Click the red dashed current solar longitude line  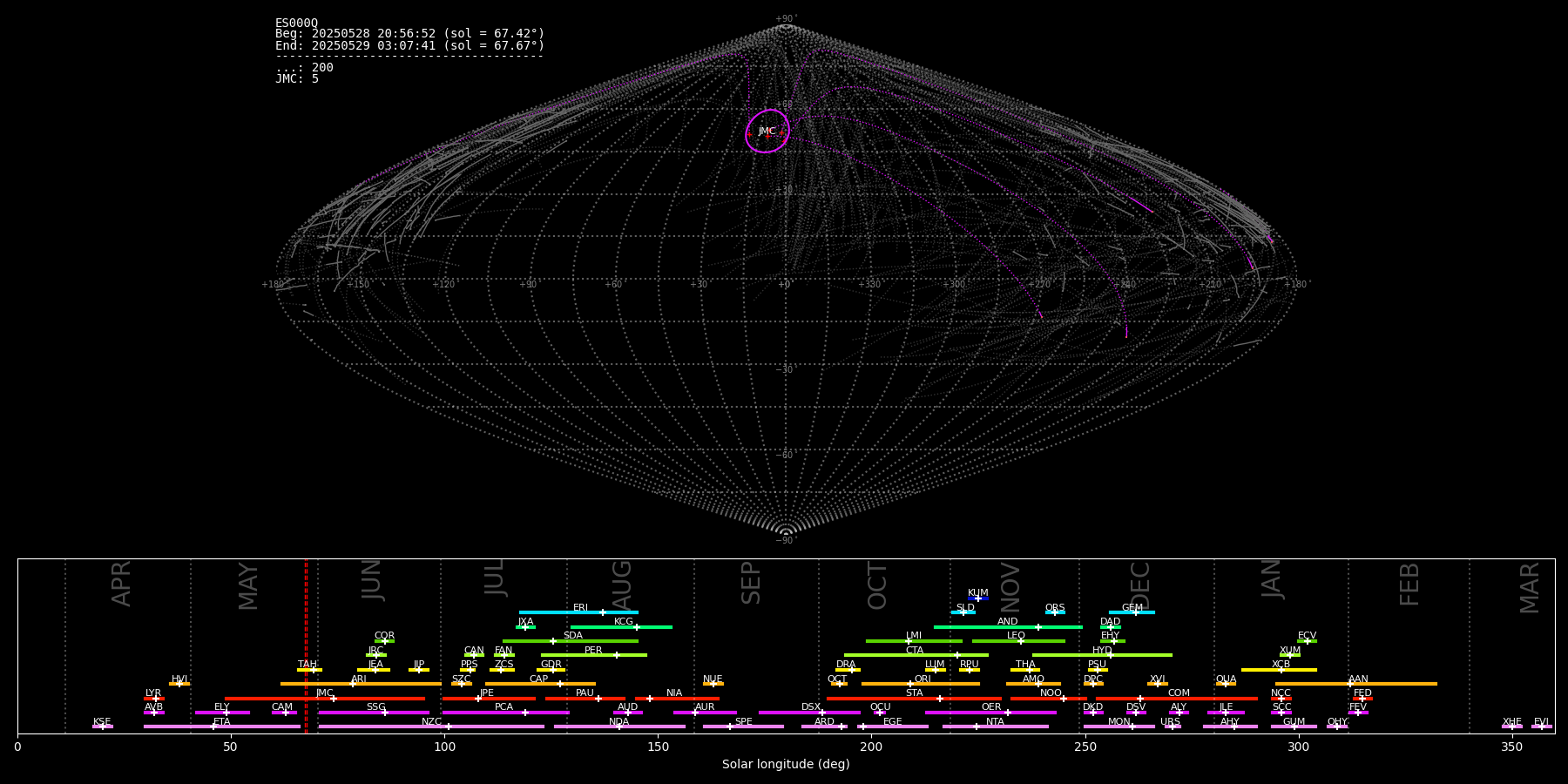pyautogui.click(x=306, y=645)
